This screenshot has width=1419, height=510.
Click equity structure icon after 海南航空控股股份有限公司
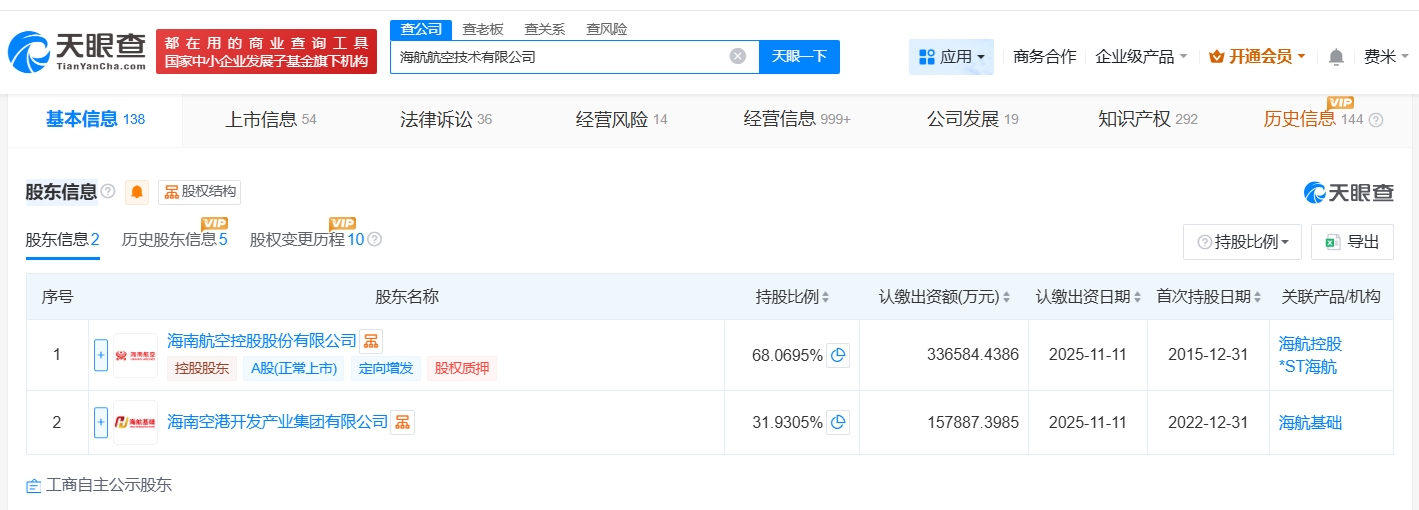371,341
